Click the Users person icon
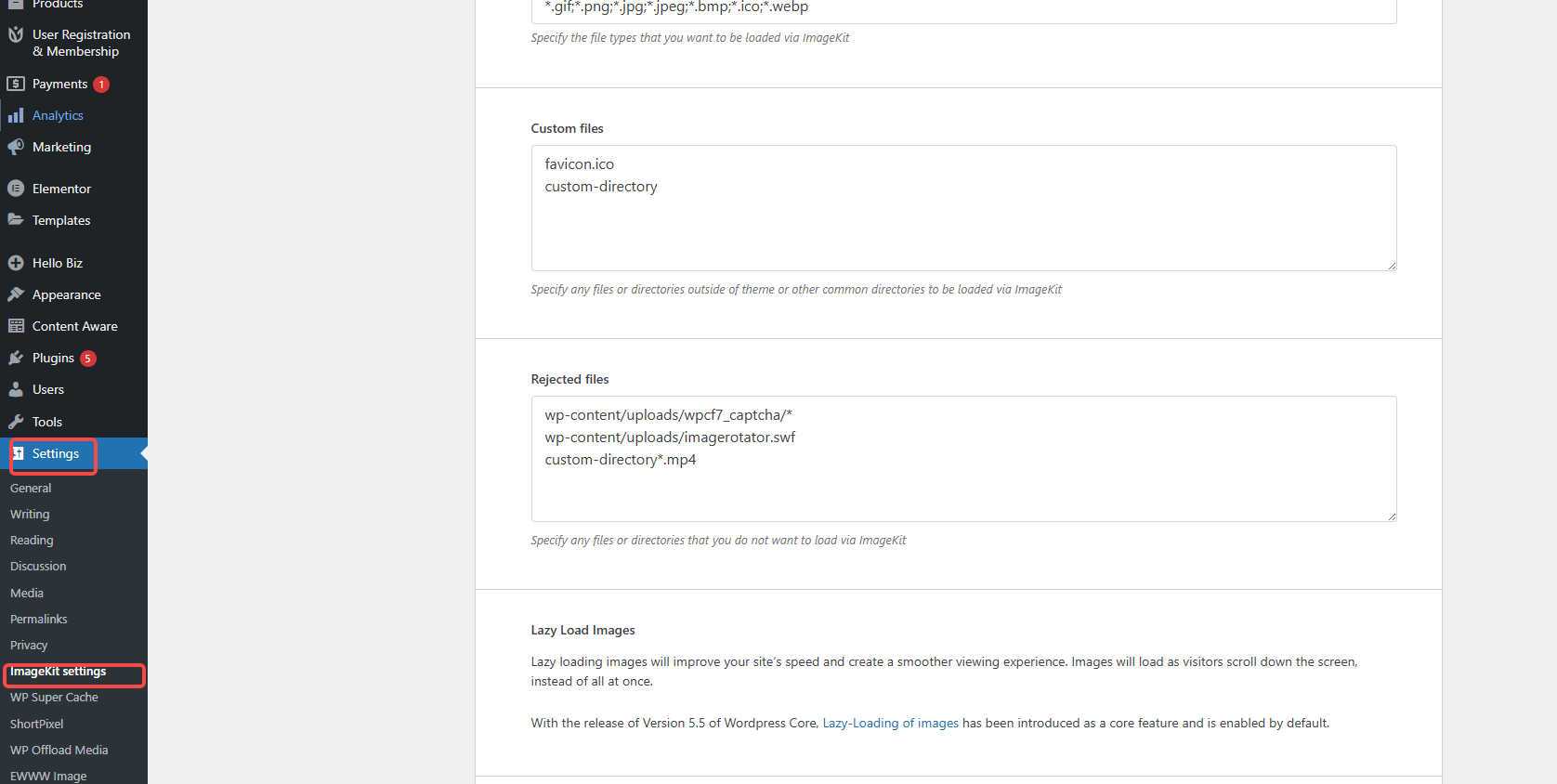 pyautogui.click(x=16, y=389)
